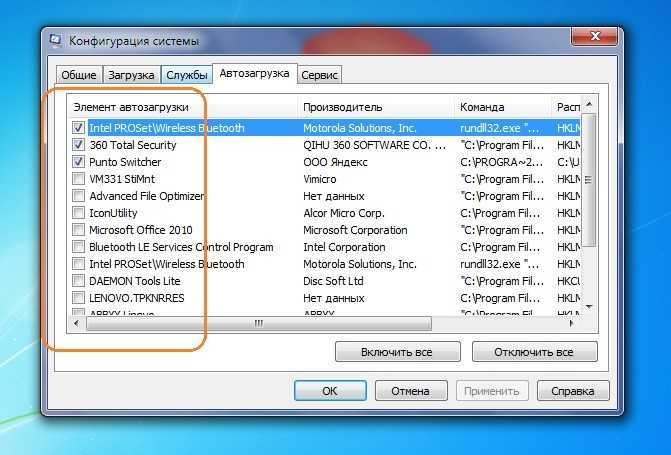Click the Microsoft Corporation manufacturer cell
The width and height of the screenshot is (671, 455).
click(x=355, y=230)
